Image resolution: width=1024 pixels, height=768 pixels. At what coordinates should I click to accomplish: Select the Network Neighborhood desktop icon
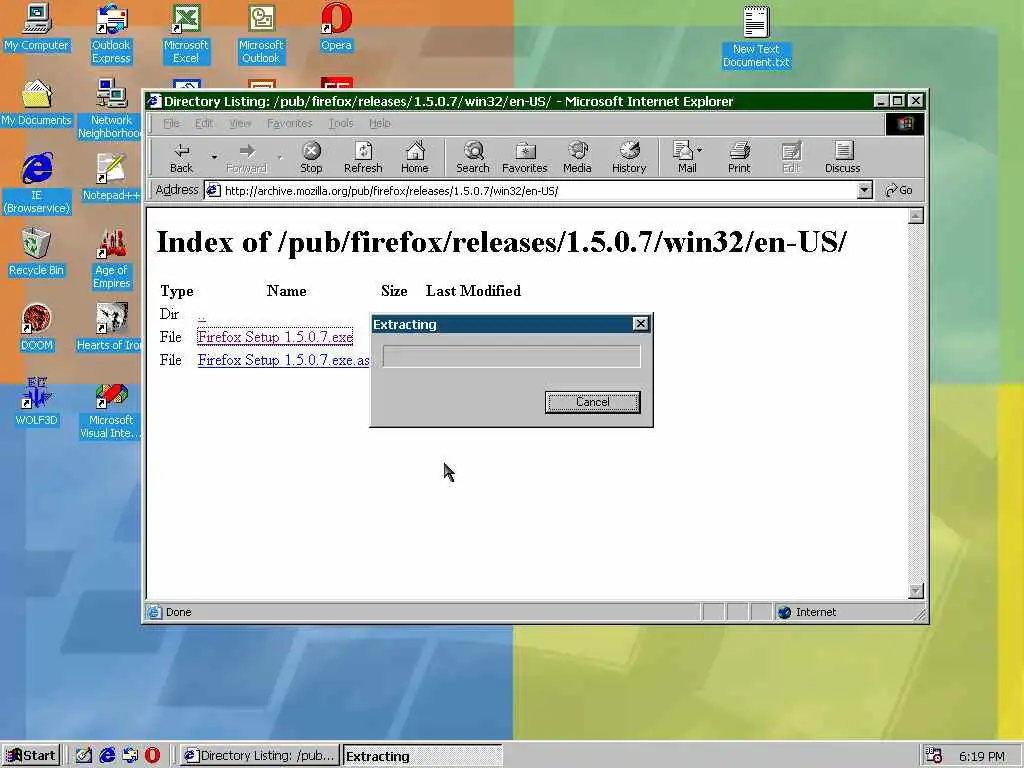click(111, 109)
